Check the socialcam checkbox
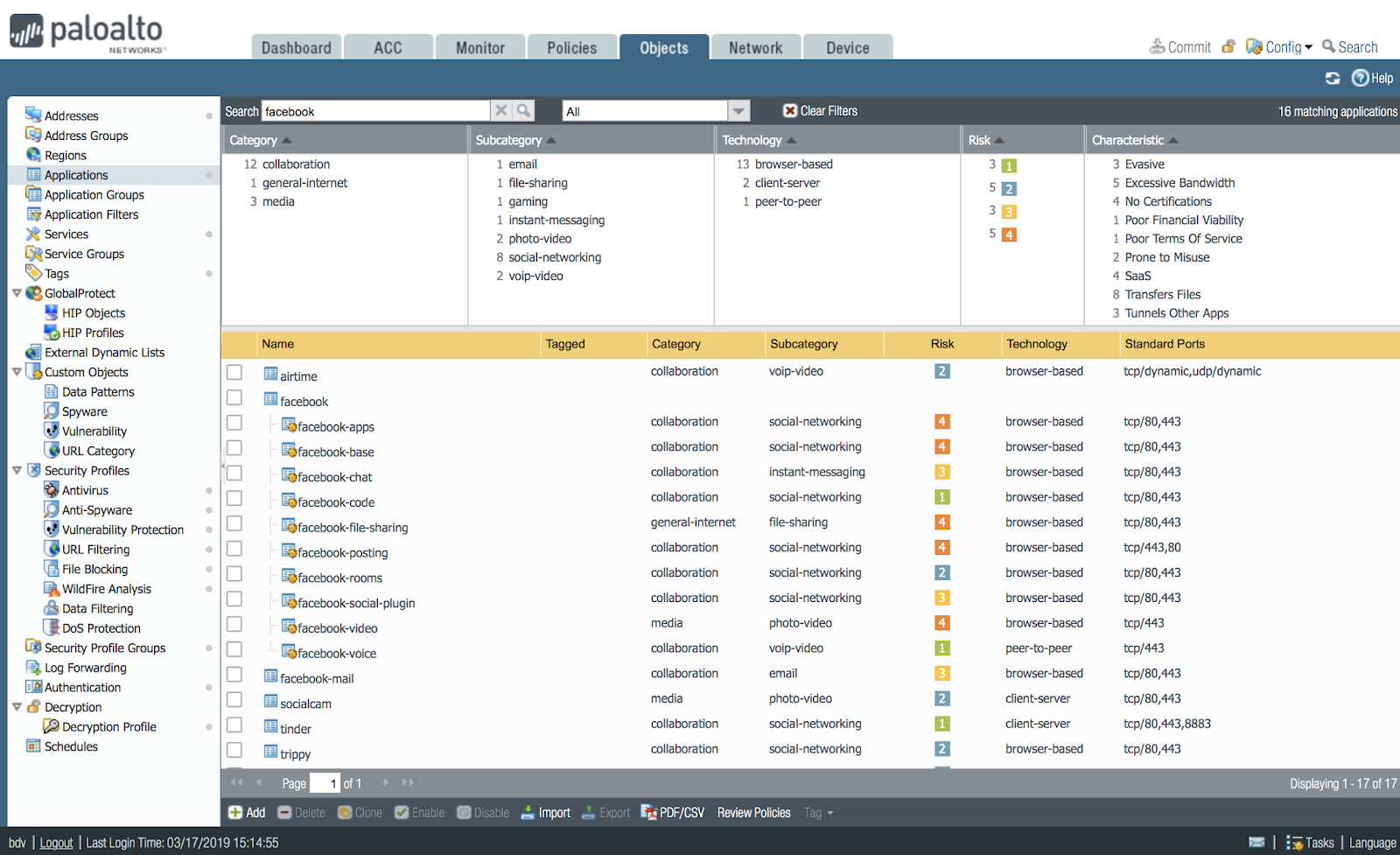This screenshot has height=855, width=1400. (x=234, y=699)
